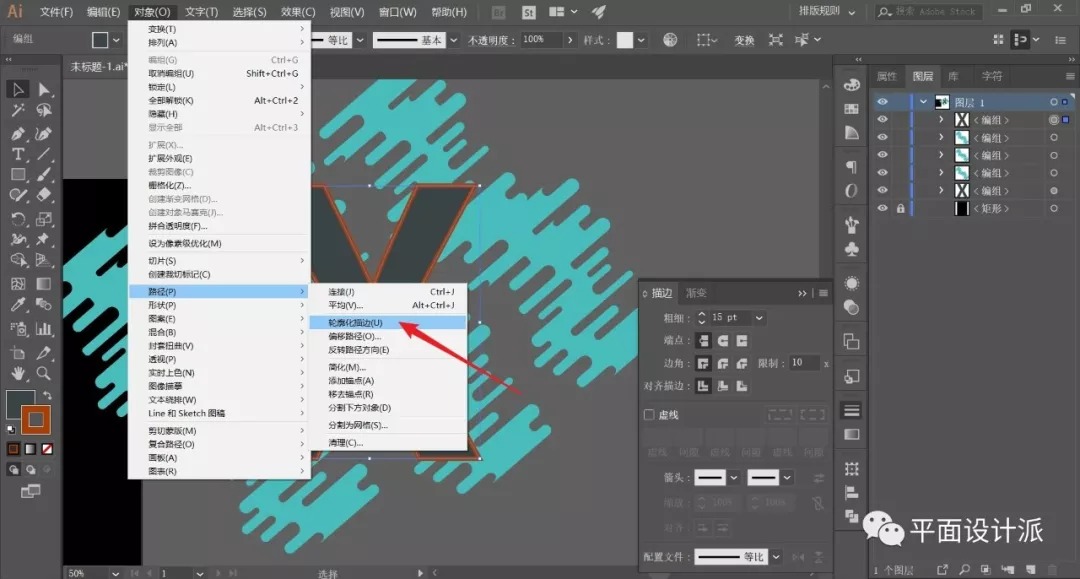Select the Eyedropper tool

18,304
